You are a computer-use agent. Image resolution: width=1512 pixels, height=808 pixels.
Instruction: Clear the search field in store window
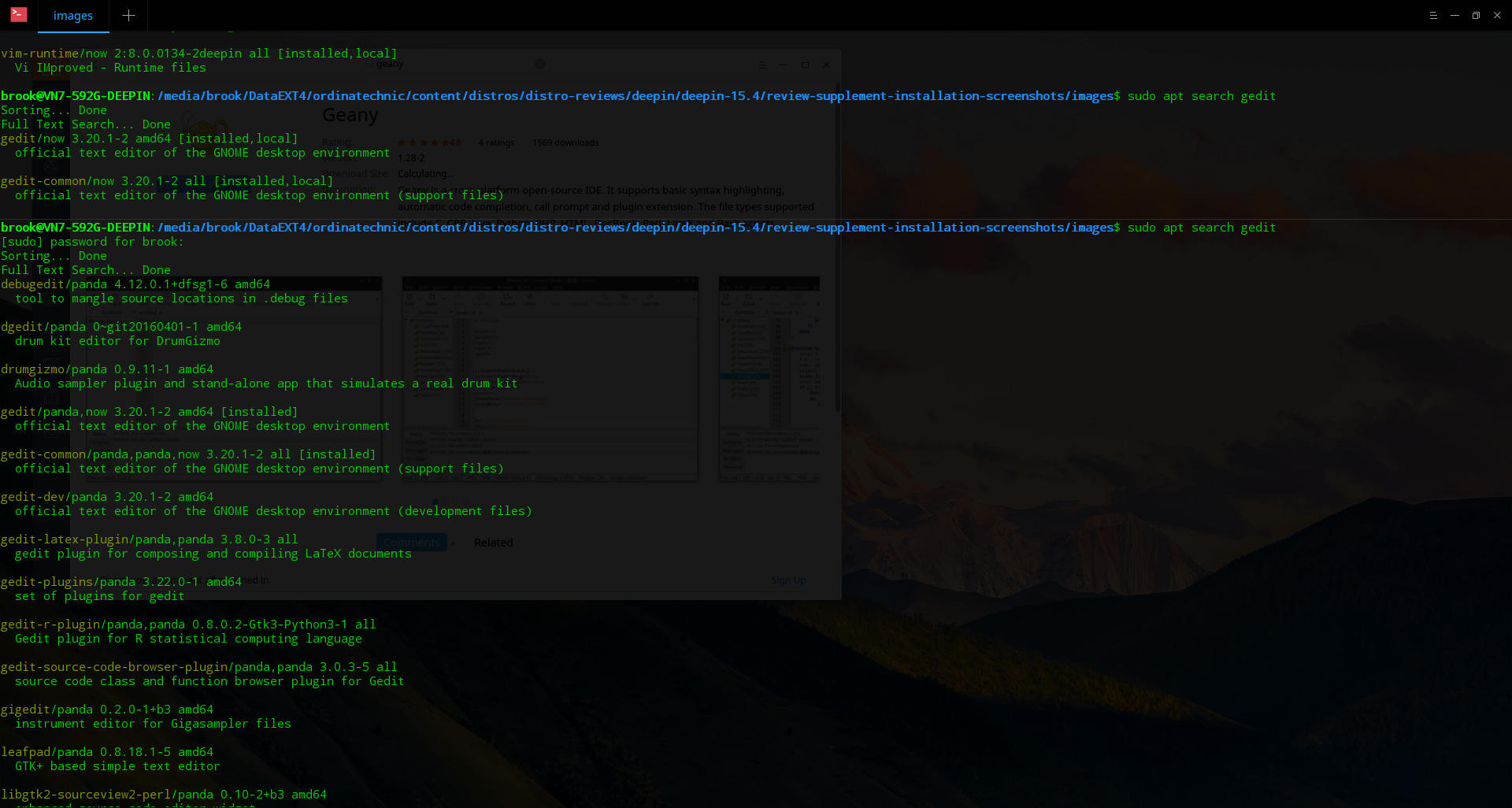540,64
